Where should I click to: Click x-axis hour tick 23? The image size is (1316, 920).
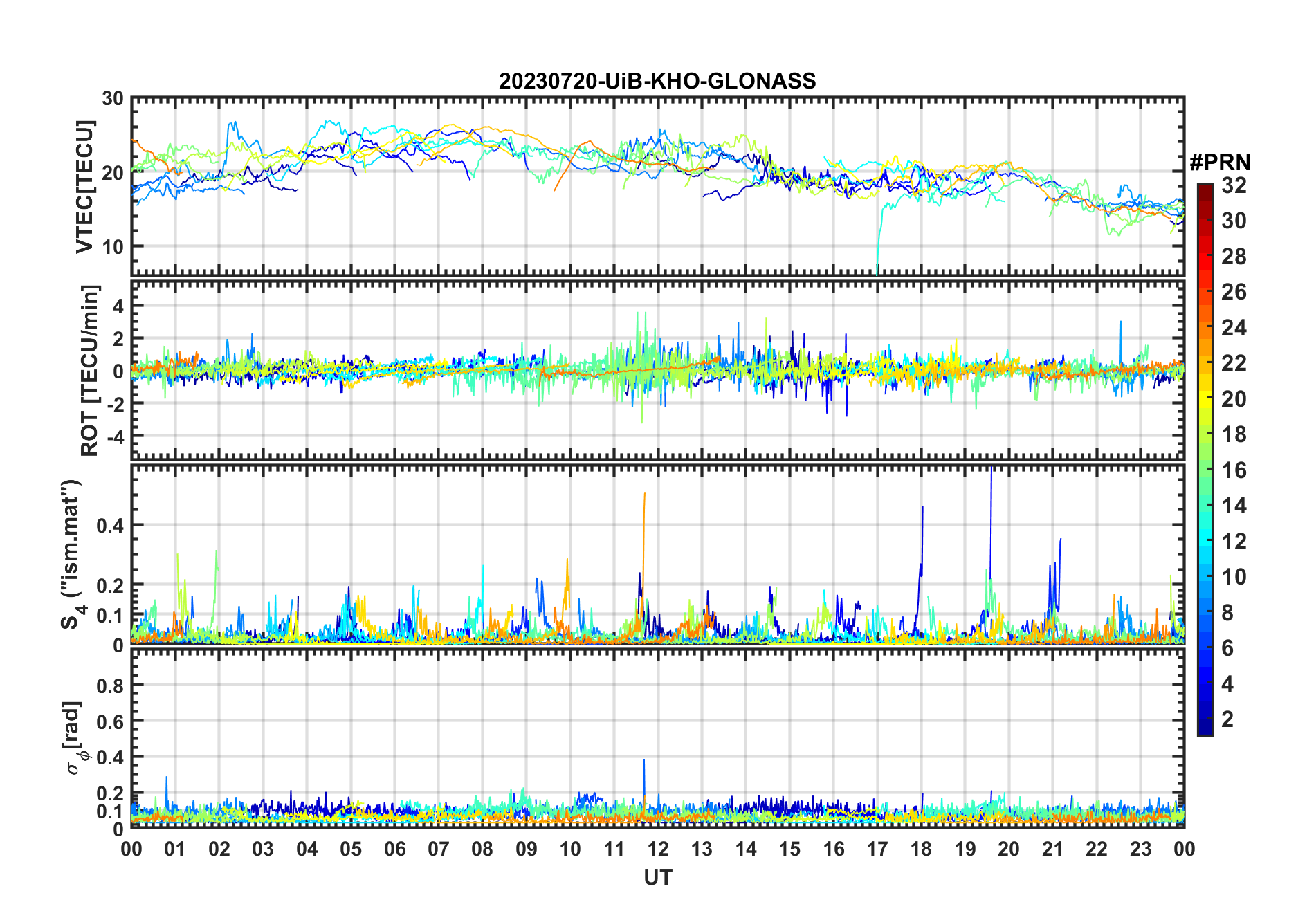(1141, 849)
